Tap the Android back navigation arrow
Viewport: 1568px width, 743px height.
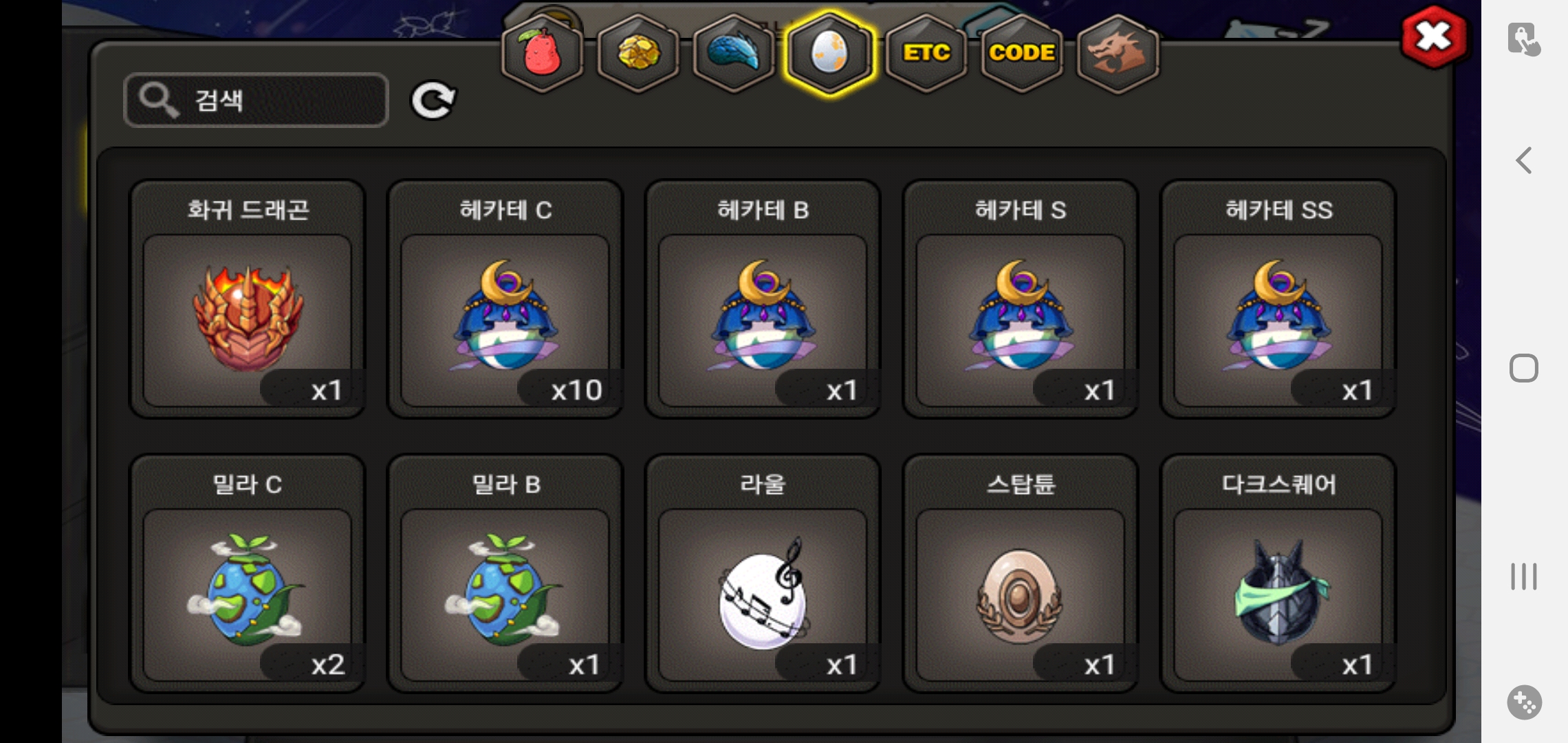tap(1524, 160)
